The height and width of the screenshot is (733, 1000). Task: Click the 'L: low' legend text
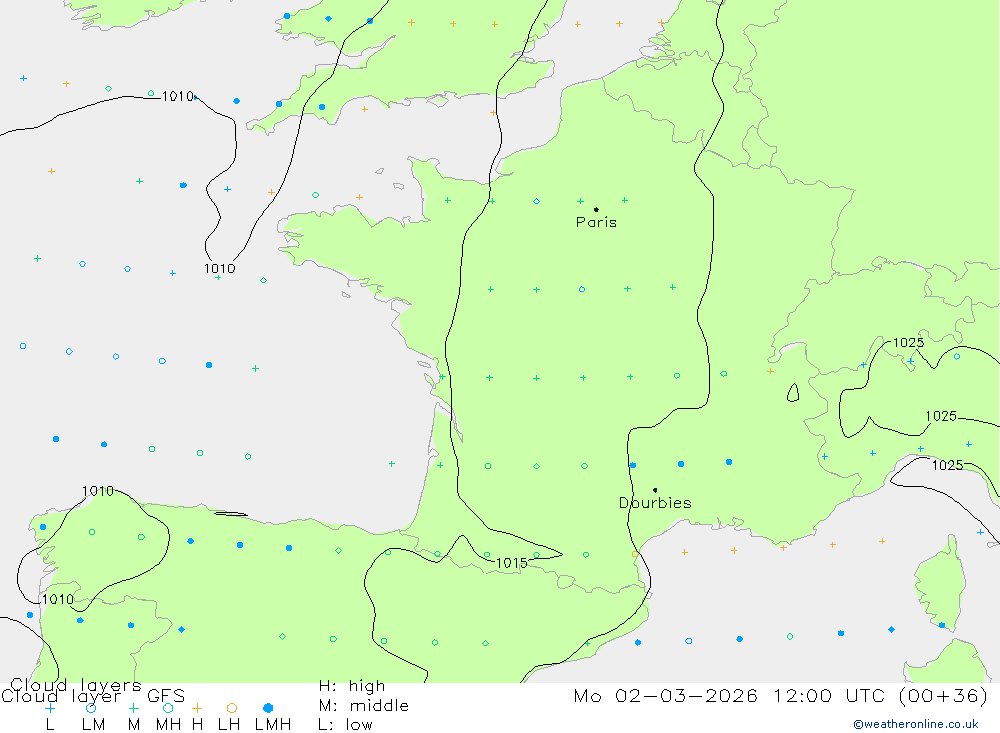tap(345, 725)
